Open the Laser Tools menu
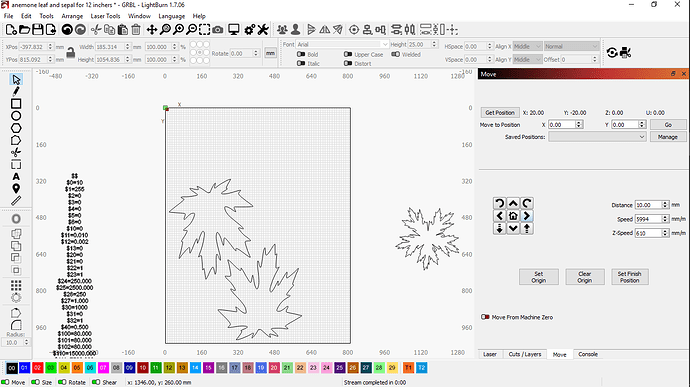Viewport: 690px width, 387px height. (105, 16)
